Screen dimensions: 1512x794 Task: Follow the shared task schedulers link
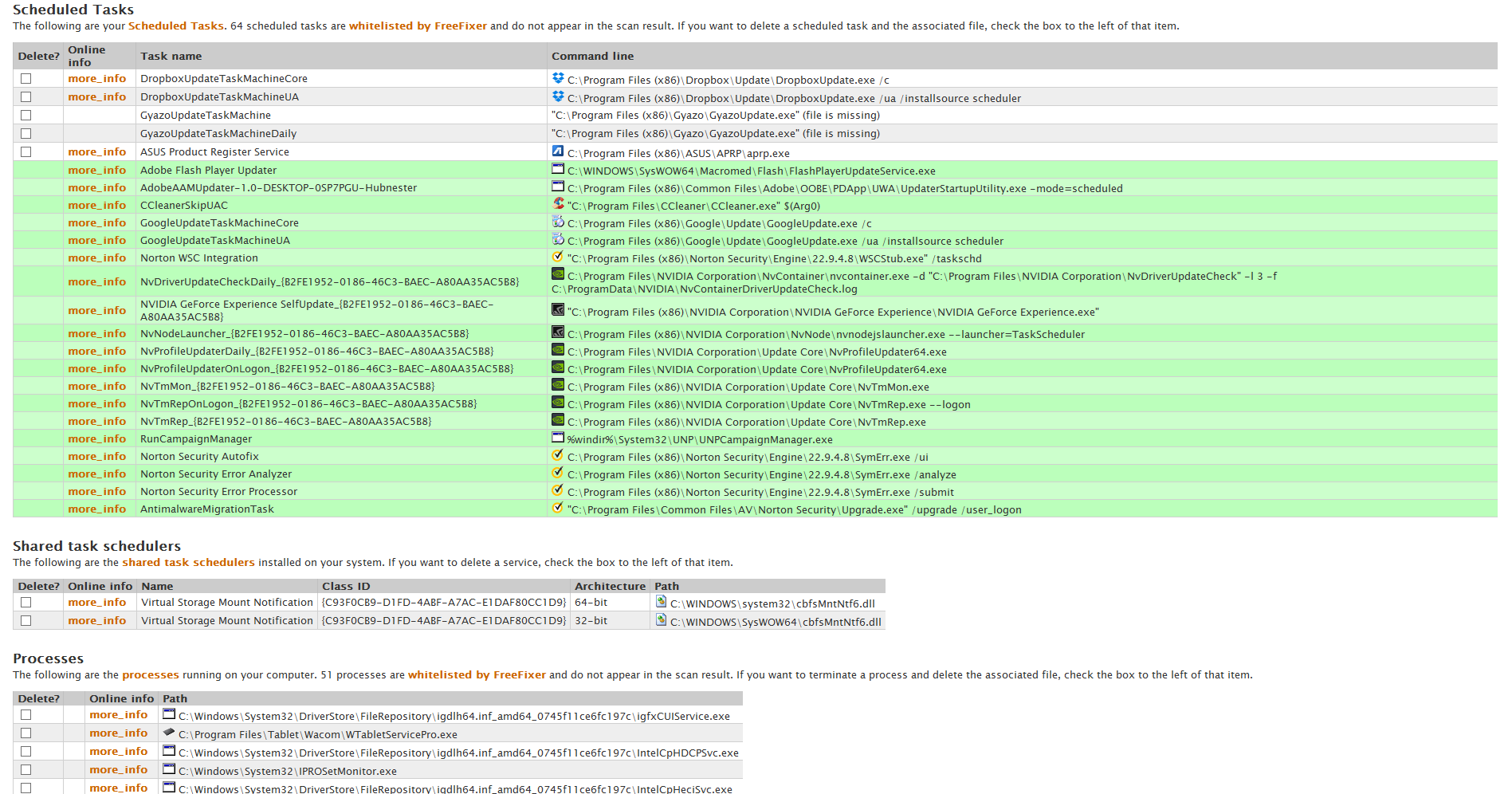pyautogui.click(x=188, y=562)
